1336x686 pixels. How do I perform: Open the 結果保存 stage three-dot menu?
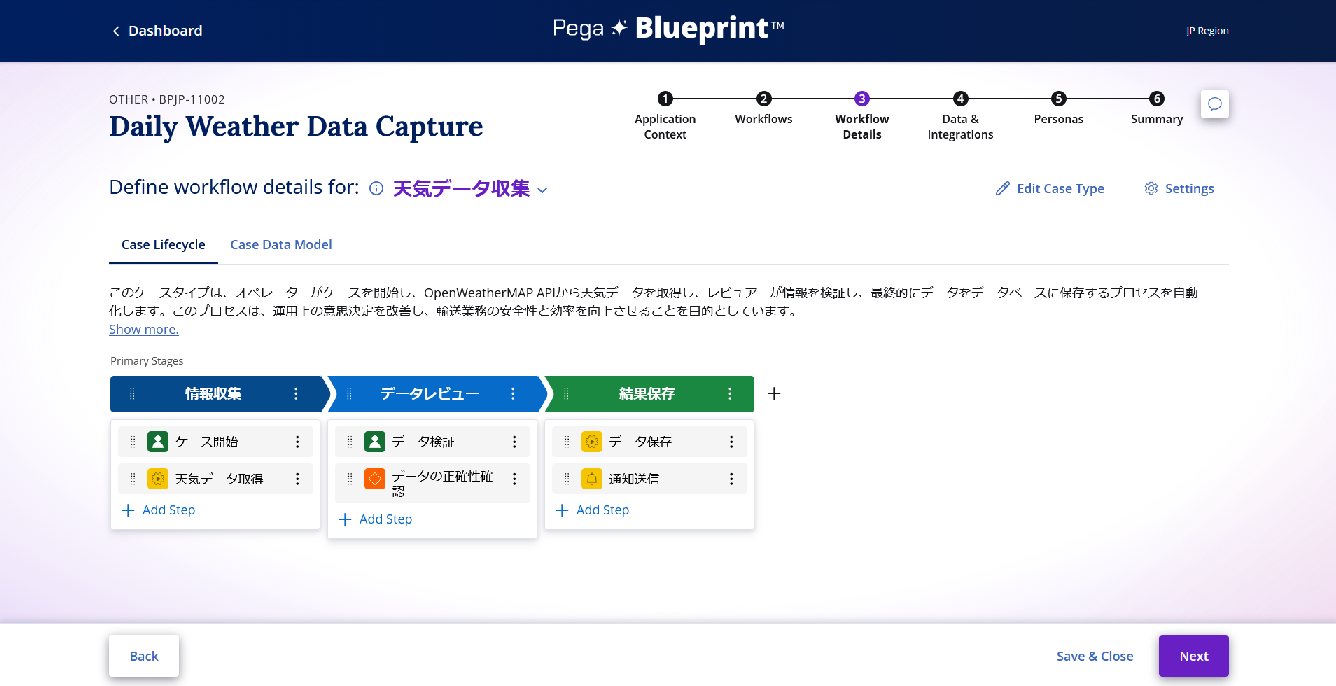[x=730, y=394]
